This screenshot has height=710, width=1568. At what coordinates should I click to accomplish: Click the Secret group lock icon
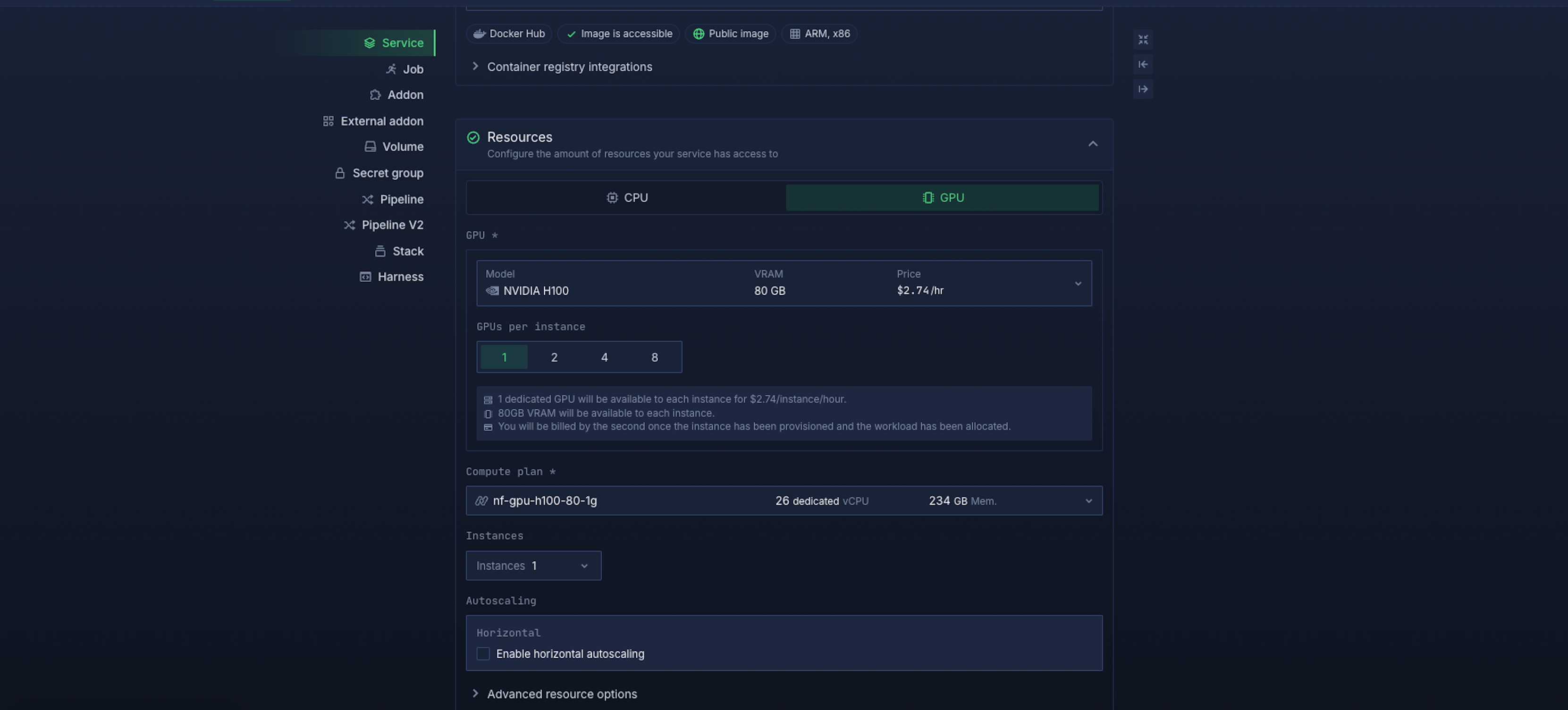click(340, 173)
